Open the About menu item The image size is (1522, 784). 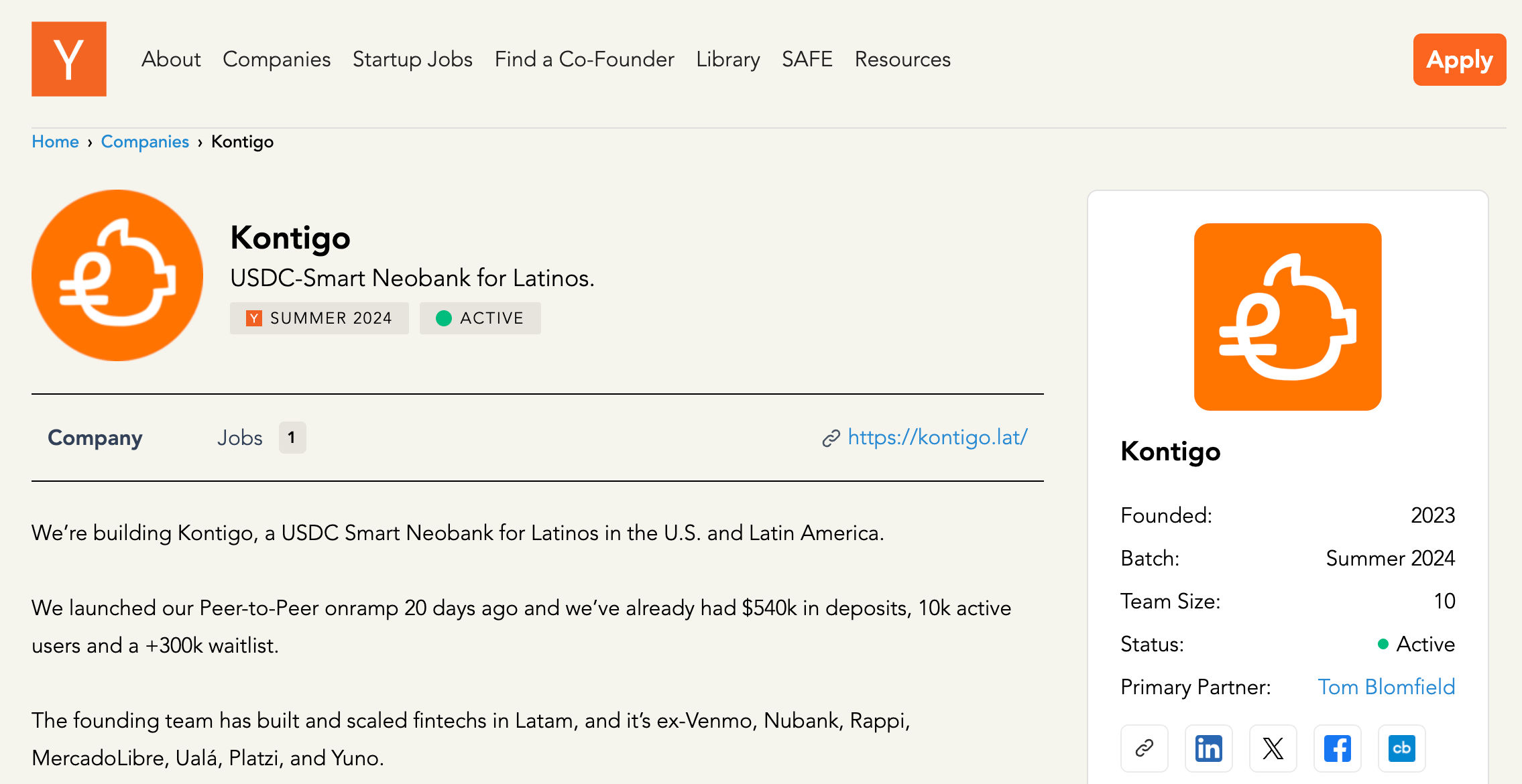click(171, 59)
